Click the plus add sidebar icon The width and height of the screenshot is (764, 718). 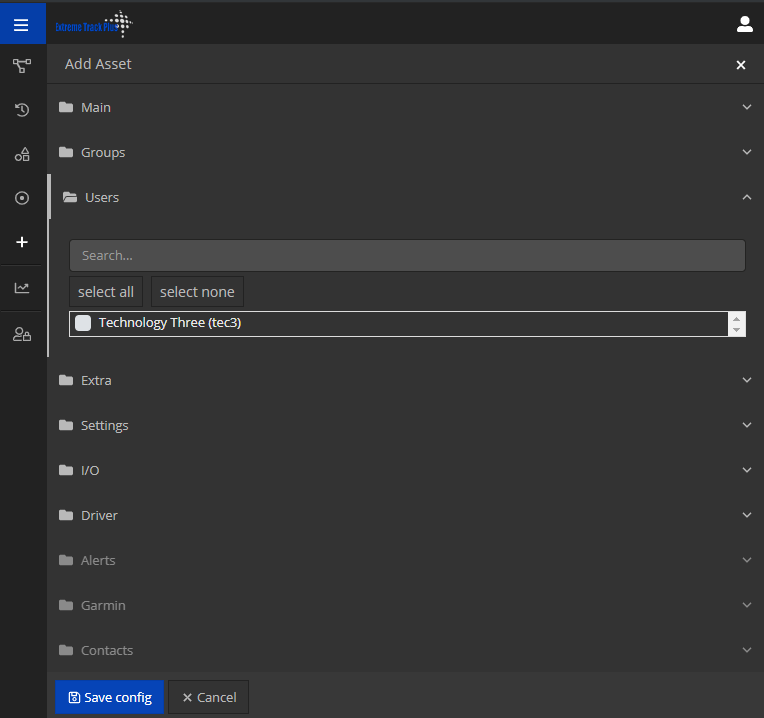[22, 242]
